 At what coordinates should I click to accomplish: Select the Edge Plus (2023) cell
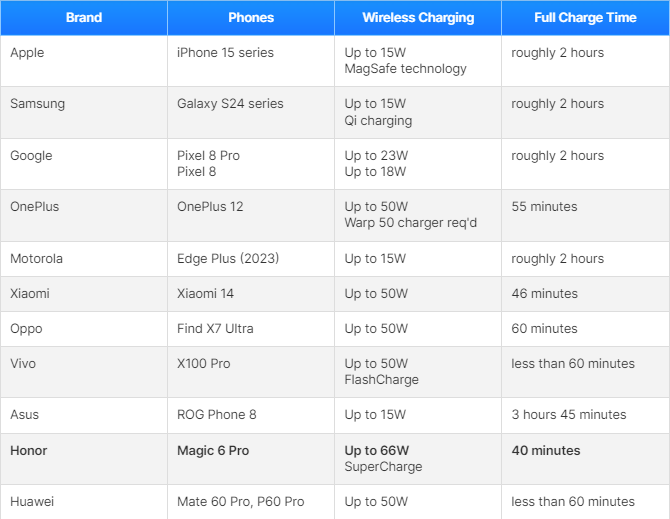click(228, 259)
